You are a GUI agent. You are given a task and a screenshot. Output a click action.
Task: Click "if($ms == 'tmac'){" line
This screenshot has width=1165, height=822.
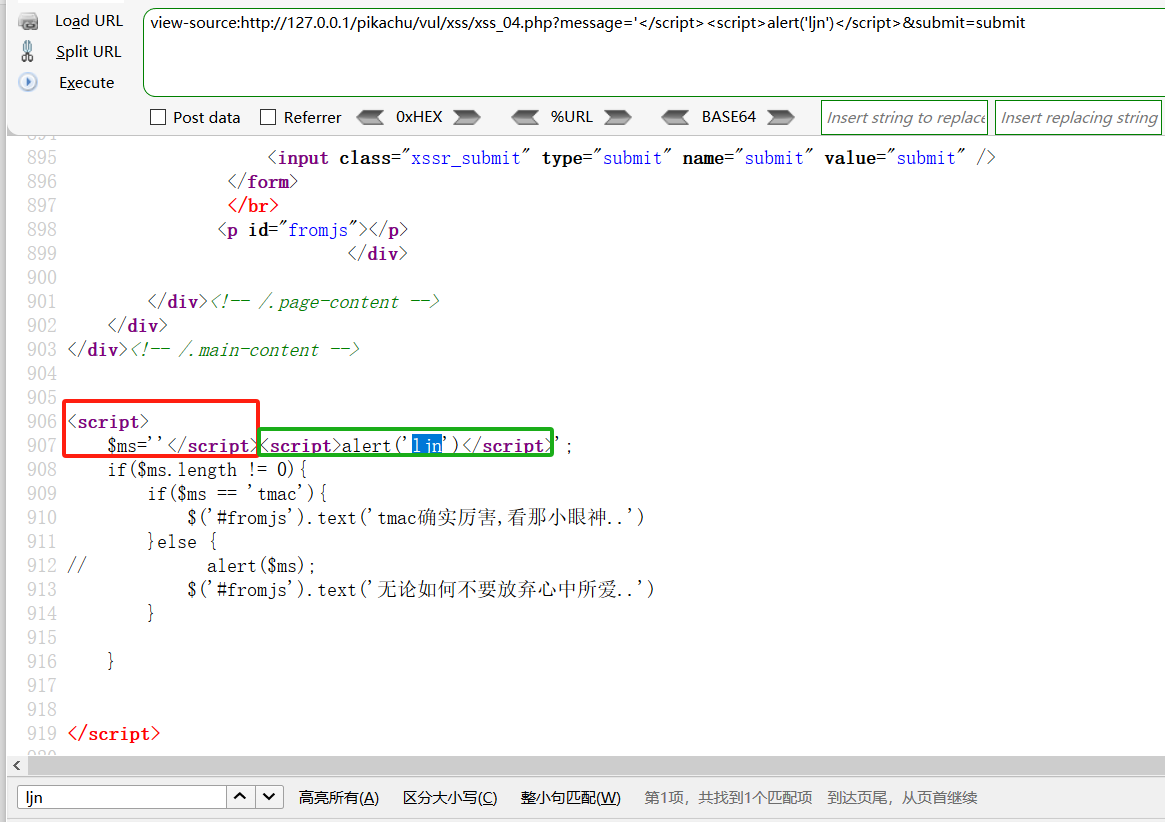point(237,493)
